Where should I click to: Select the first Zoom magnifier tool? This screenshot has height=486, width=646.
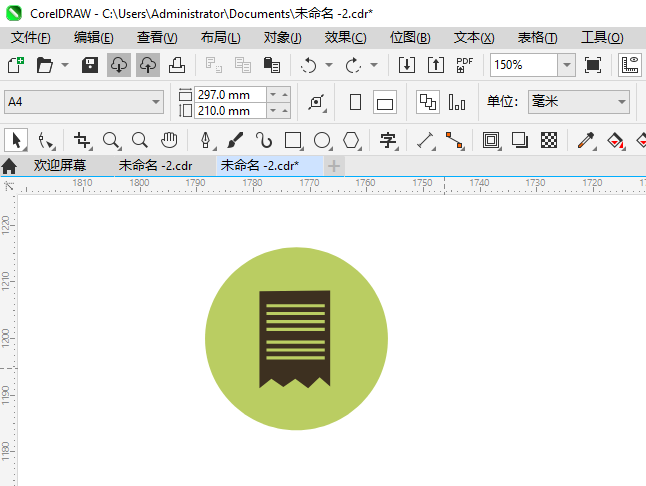tap(111, 140)
